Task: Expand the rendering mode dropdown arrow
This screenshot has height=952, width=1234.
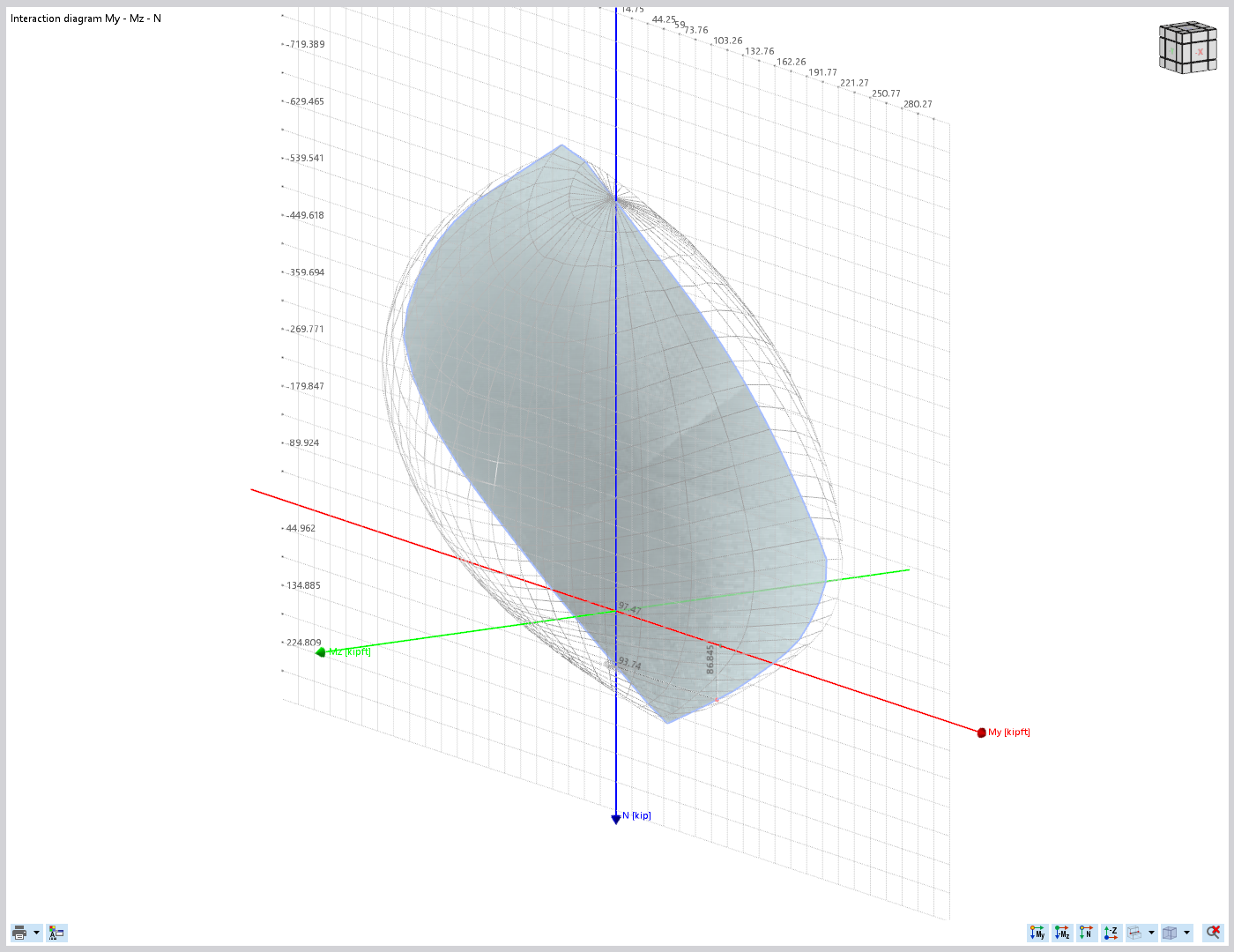Action: pyautogui.click(x=1151, y=933)
